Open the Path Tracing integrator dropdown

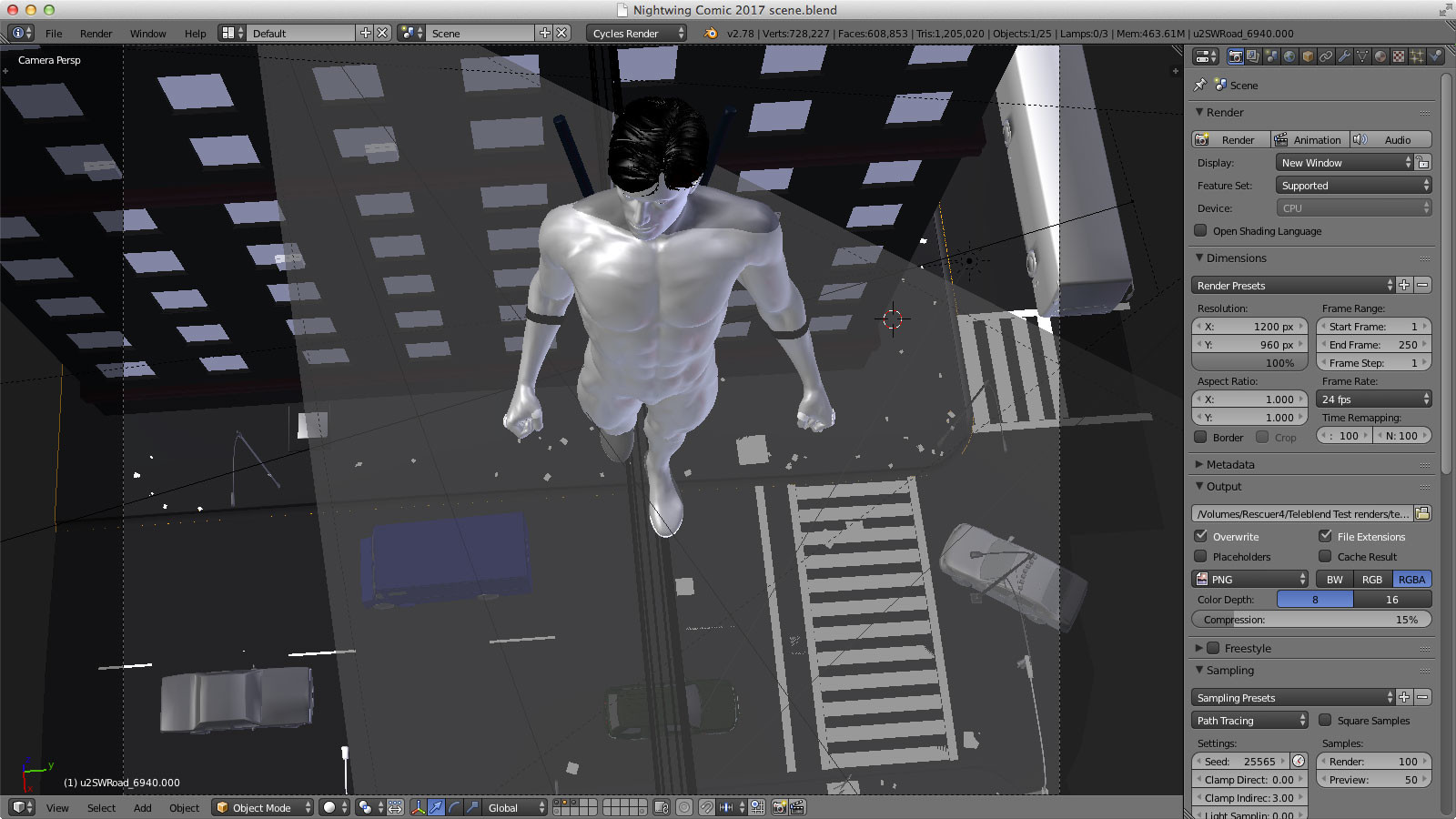pos(1249,720)
